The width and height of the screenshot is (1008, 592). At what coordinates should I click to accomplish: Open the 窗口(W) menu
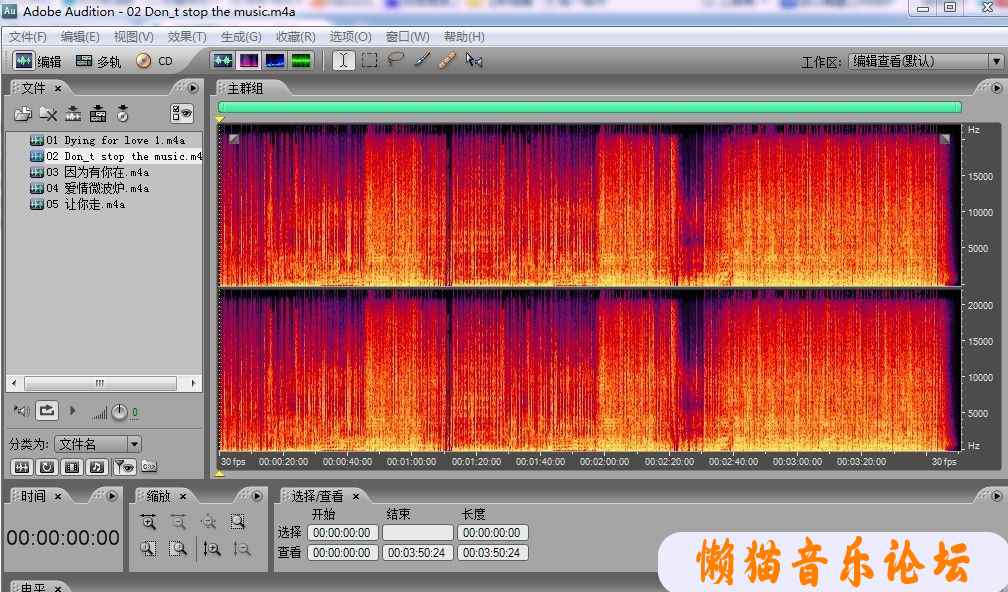(x=408, y=37)
